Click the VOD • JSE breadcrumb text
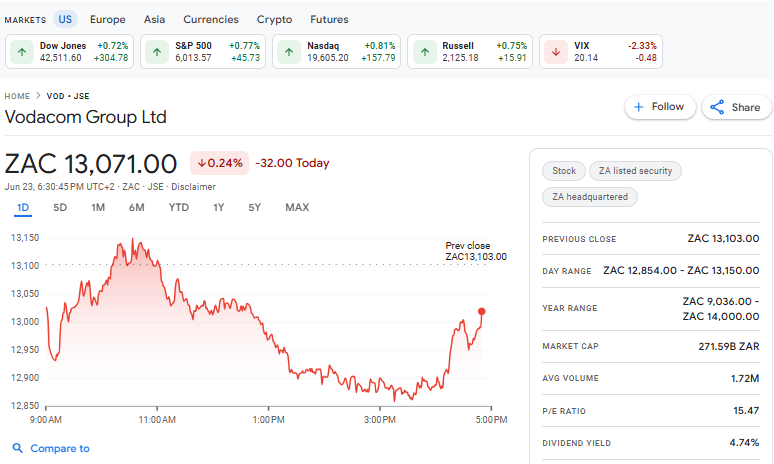774x464 pixels. click(68, 96)
